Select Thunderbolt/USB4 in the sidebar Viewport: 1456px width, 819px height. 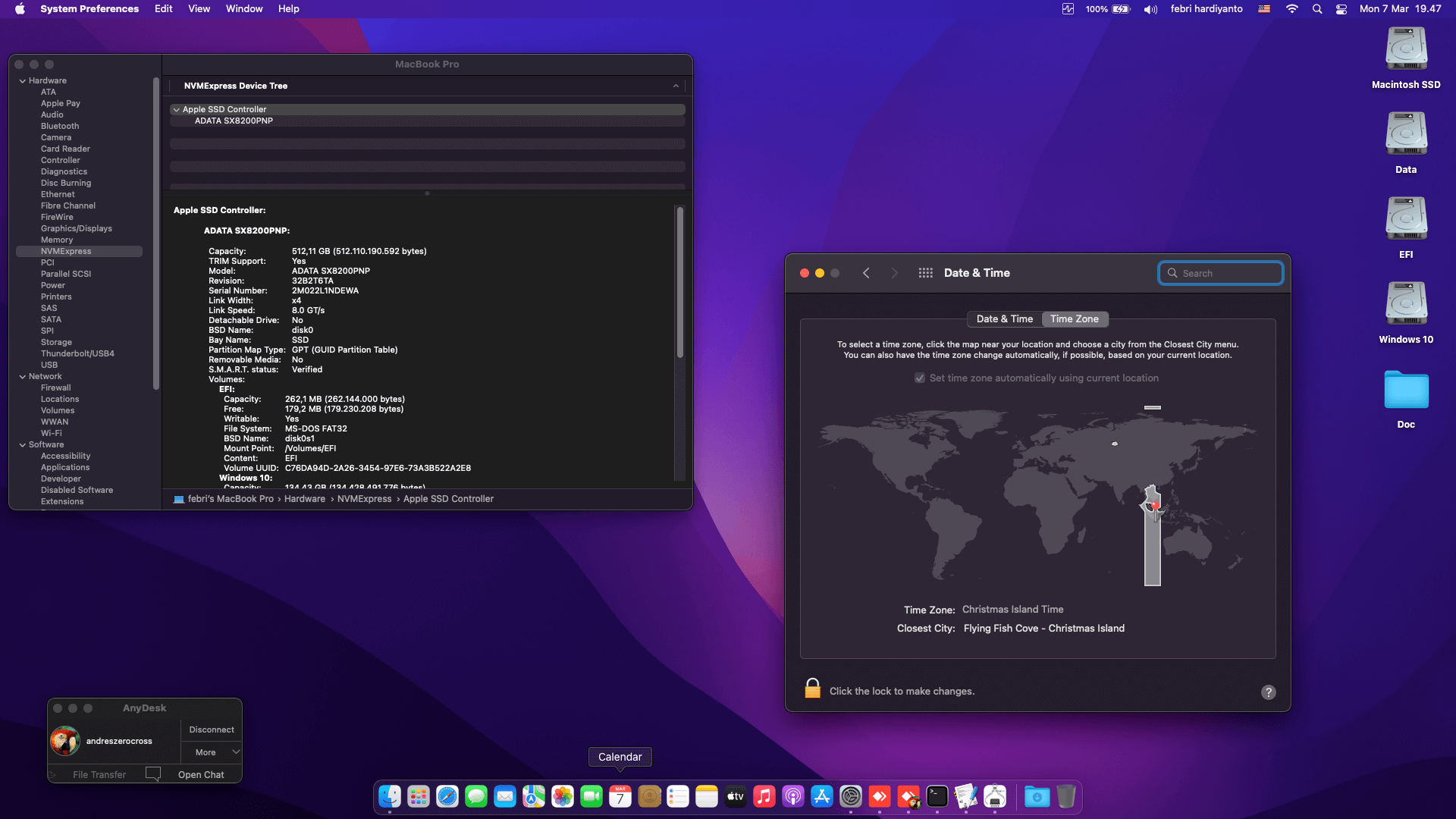point(77,354)
